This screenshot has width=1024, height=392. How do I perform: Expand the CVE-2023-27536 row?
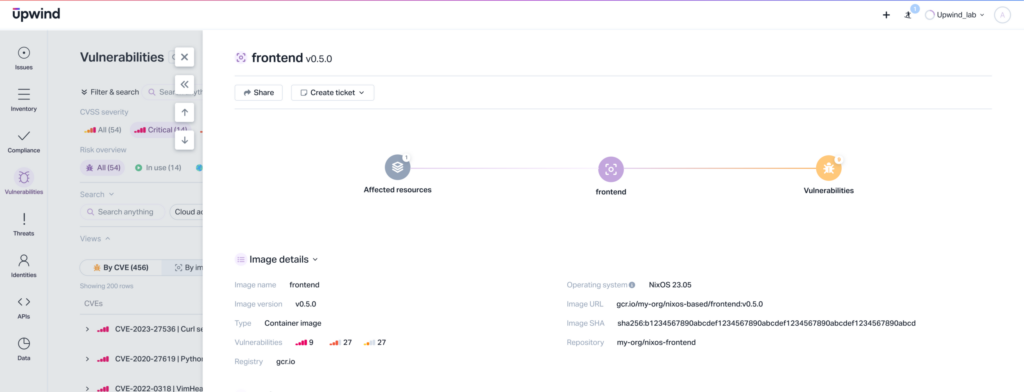point(87,329)
